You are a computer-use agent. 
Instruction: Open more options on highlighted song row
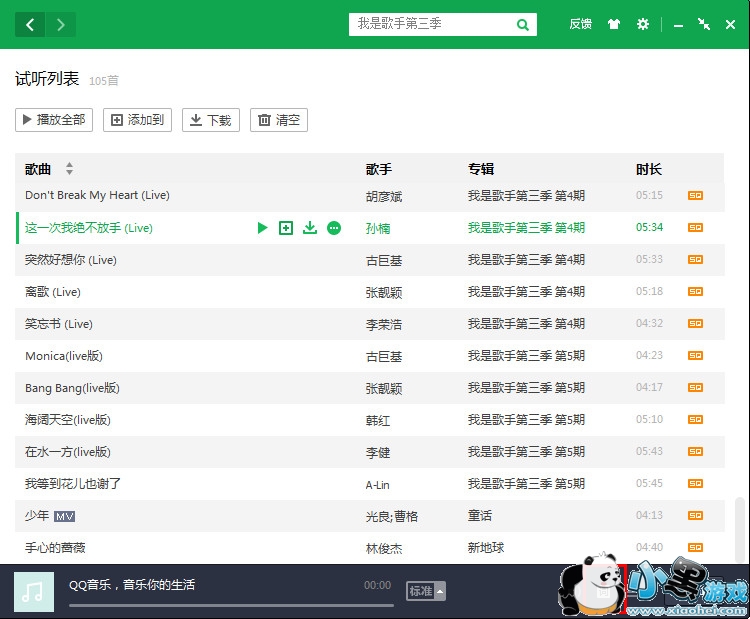click(x=334, y=228)
